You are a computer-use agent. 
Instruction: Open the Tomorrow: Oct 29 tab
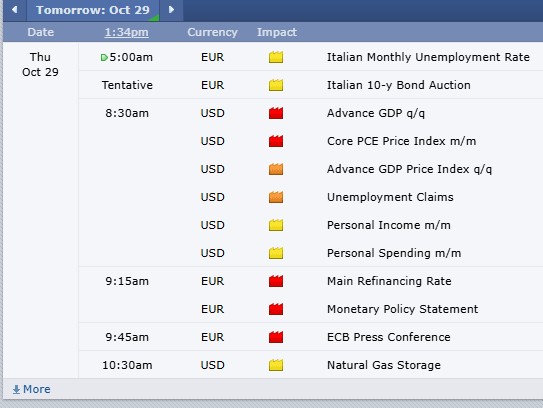(x=93, y=10)
